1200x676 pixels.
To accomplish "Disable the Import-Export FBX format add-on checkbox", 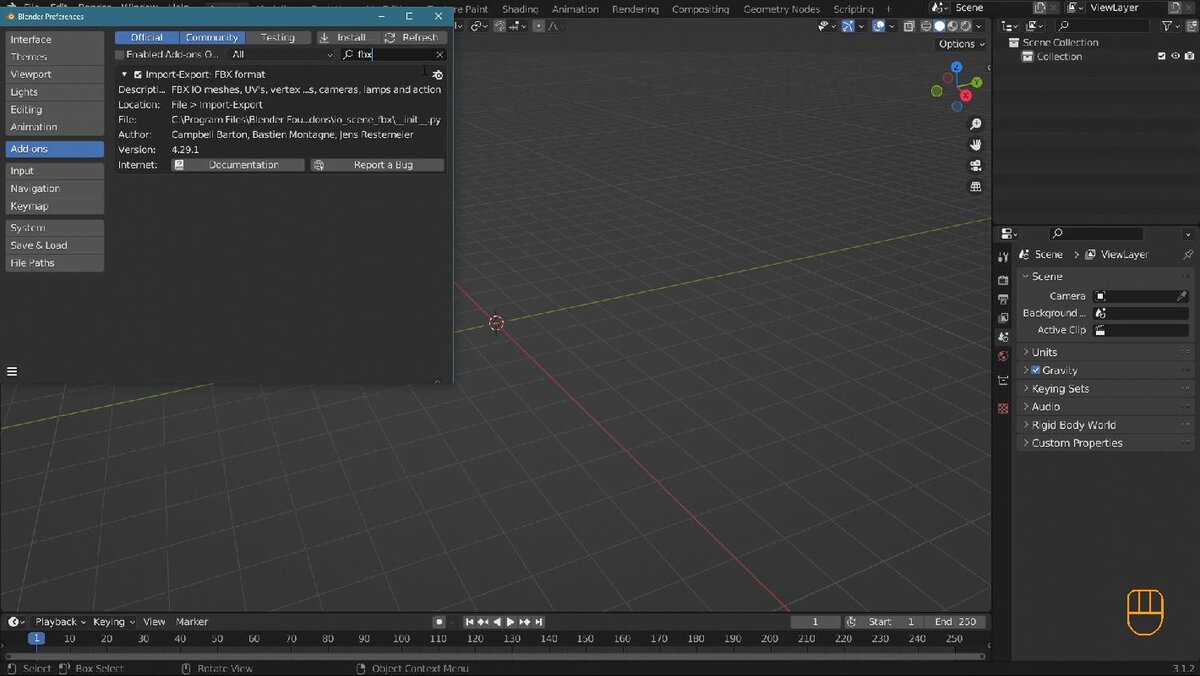I will 138,74.
